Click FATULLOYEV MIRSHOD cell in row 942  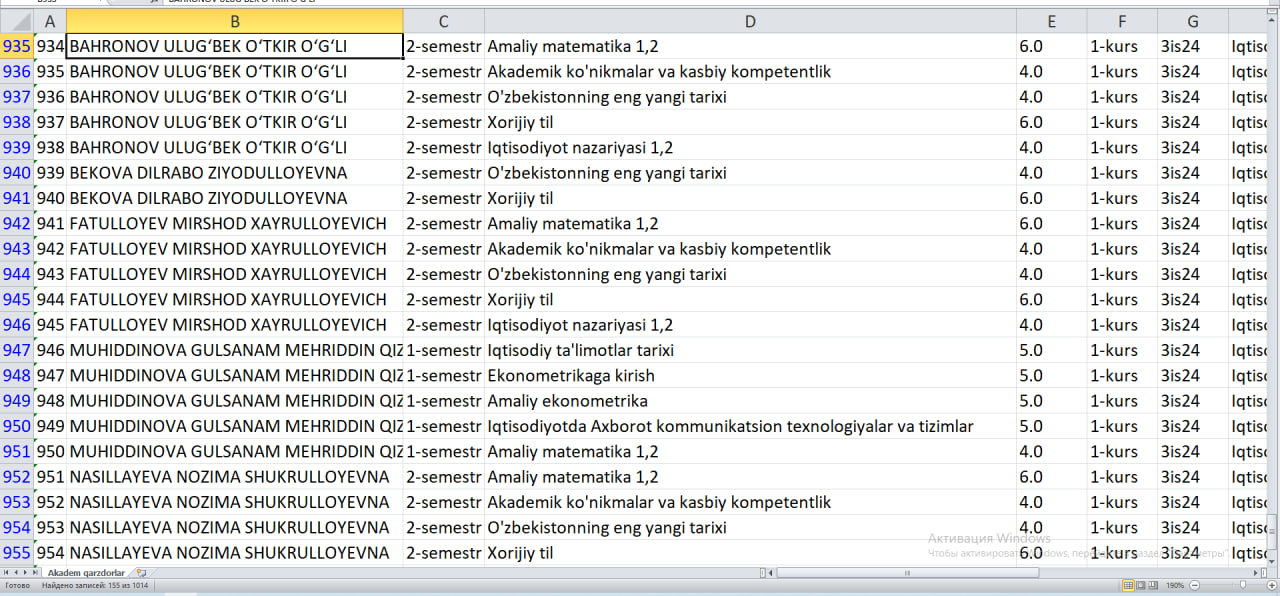click(235, 224)
